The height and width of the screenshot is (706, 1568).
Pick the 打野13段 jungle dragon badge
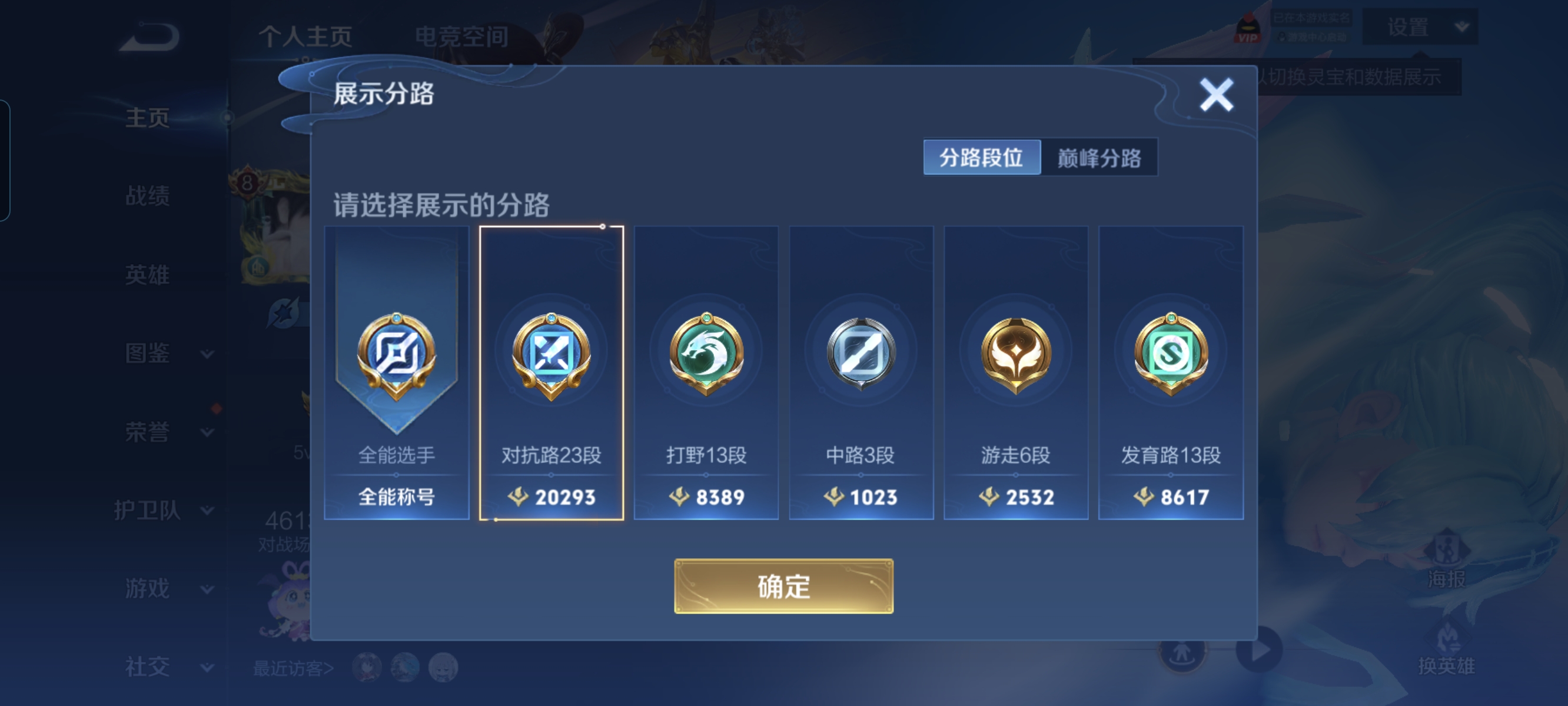(x=706, y=354)
